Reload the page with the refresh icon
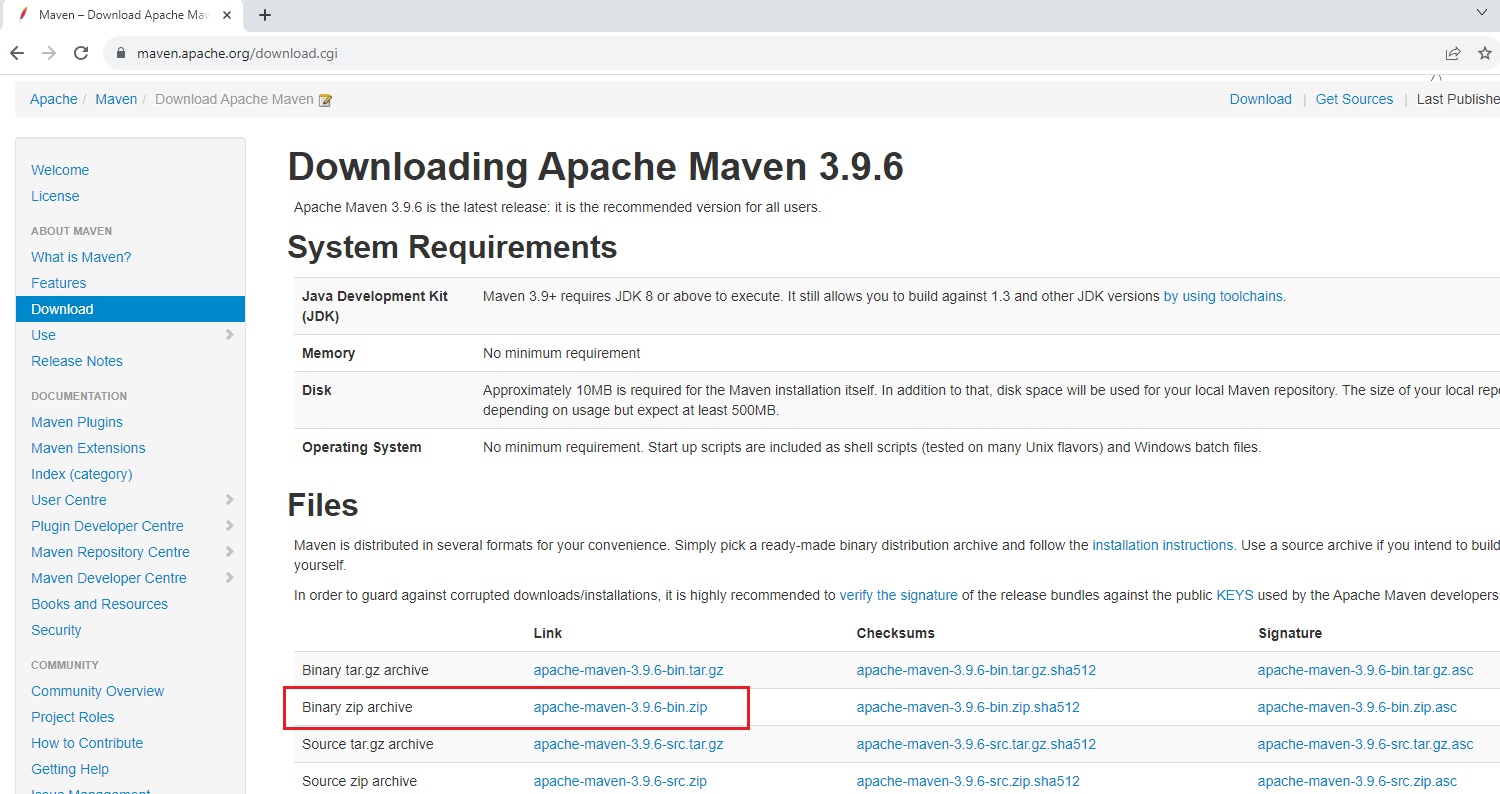Screen dimensions: 1500x794 tap(82, 53)
